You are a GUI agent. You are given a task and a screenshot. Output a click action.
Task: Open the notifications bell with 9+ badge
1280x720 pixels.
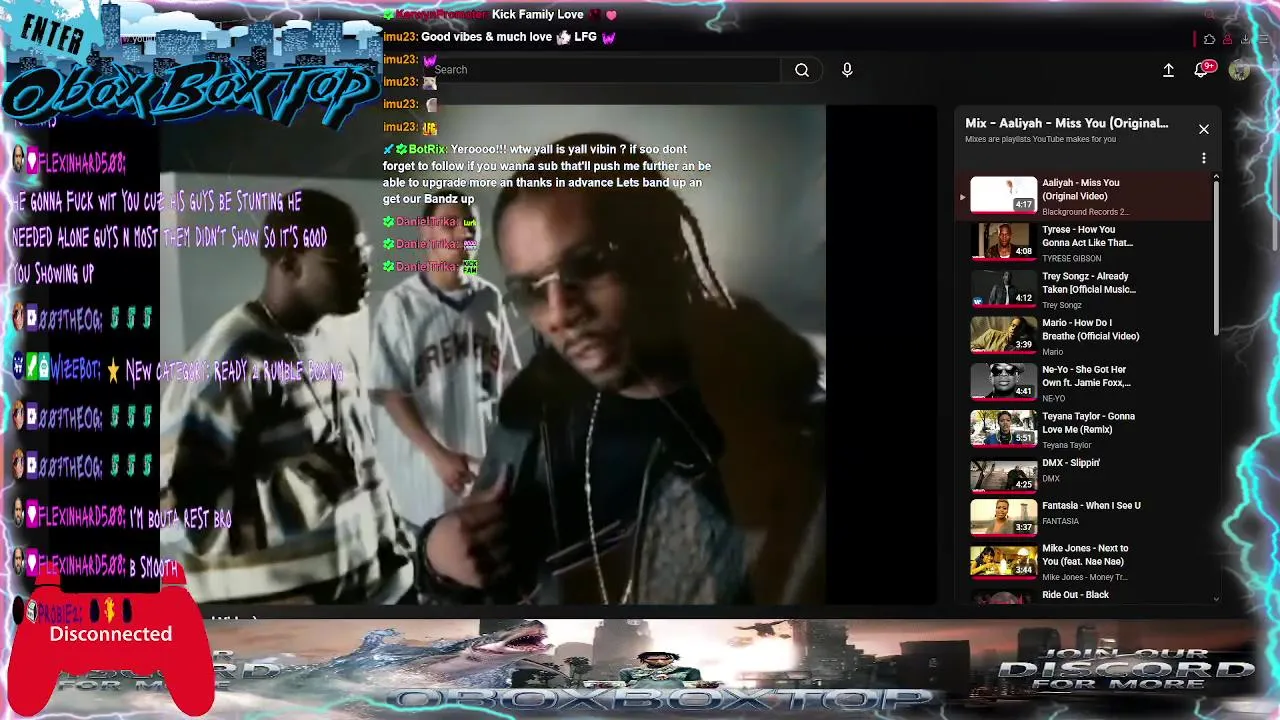coord(1203,69)
